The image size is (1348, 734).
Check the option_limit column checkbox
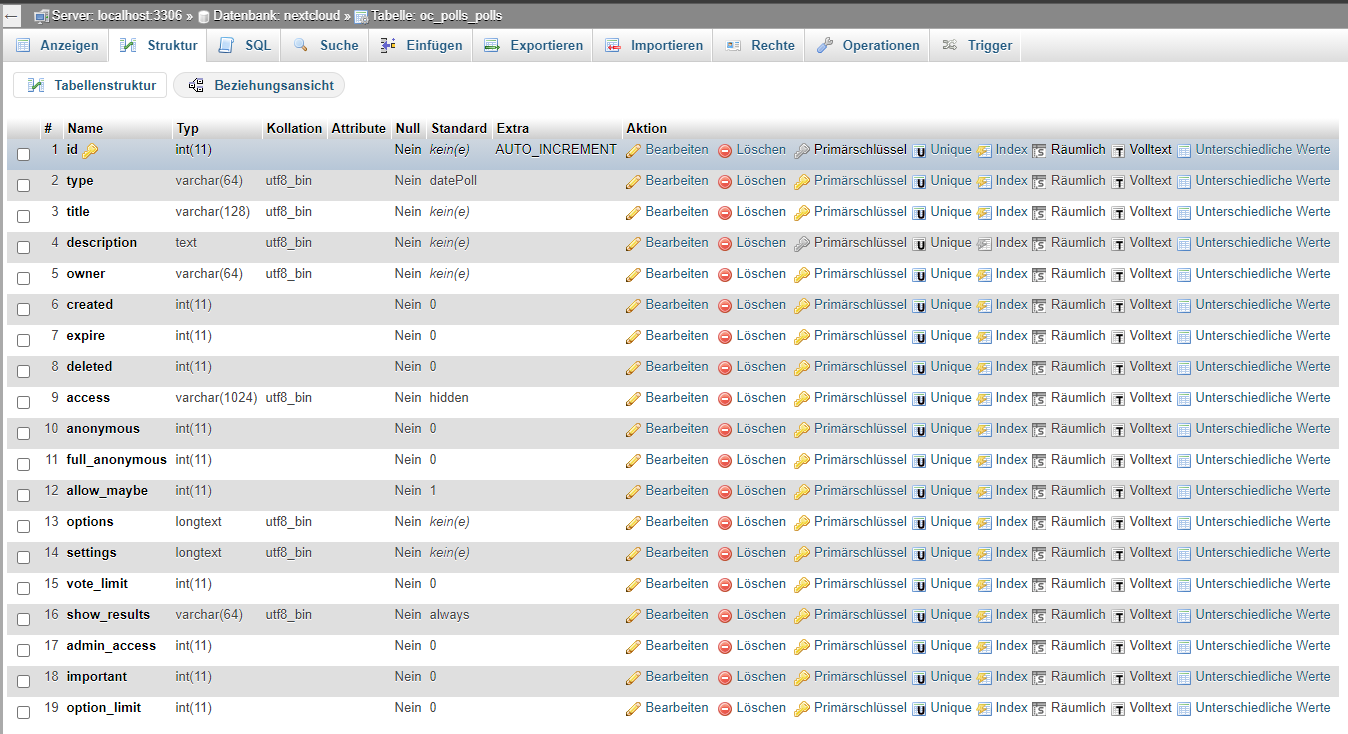(x=23, y=712)
